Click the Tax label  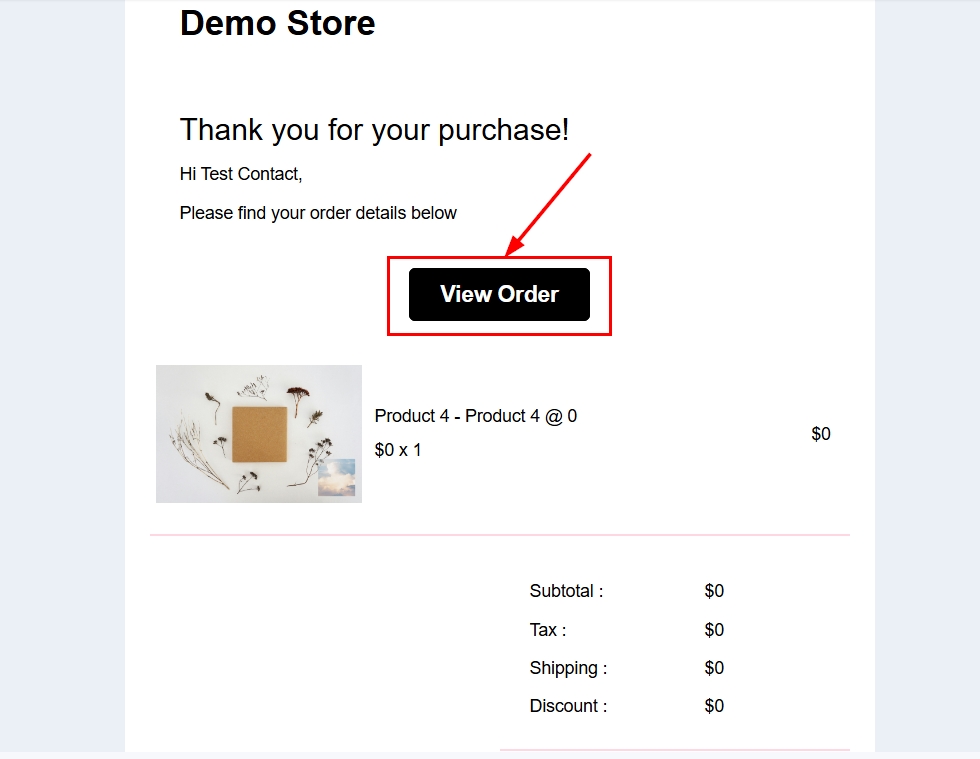pyautogui.click(x=548, y=630)
